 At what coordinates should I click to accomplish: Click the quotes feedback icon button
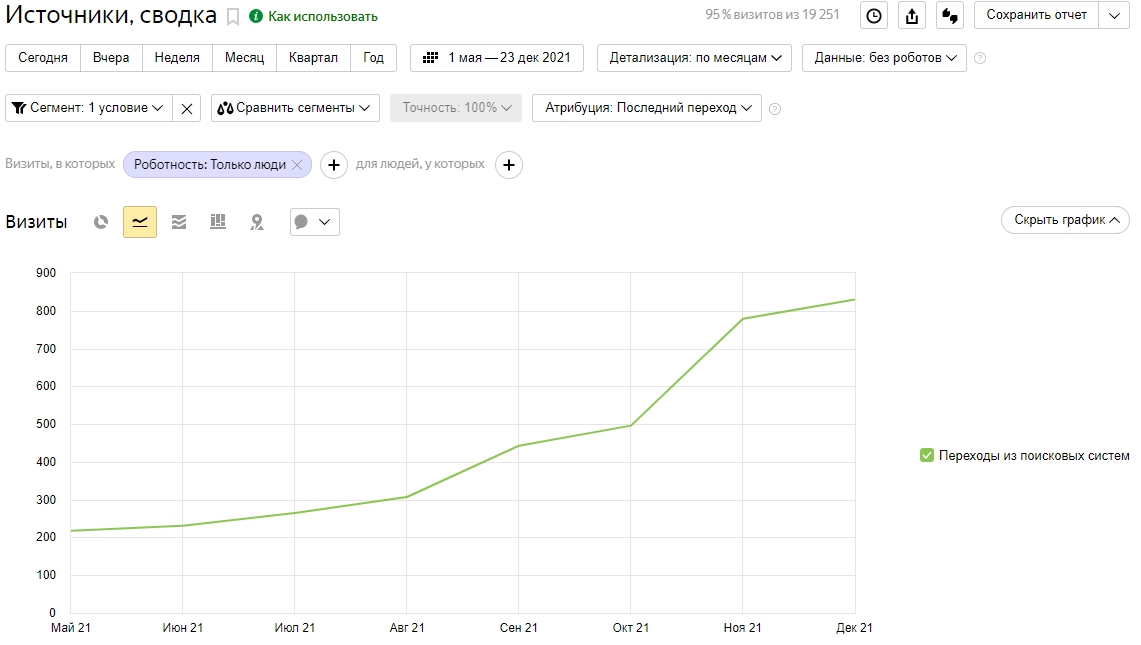point(950,16)
